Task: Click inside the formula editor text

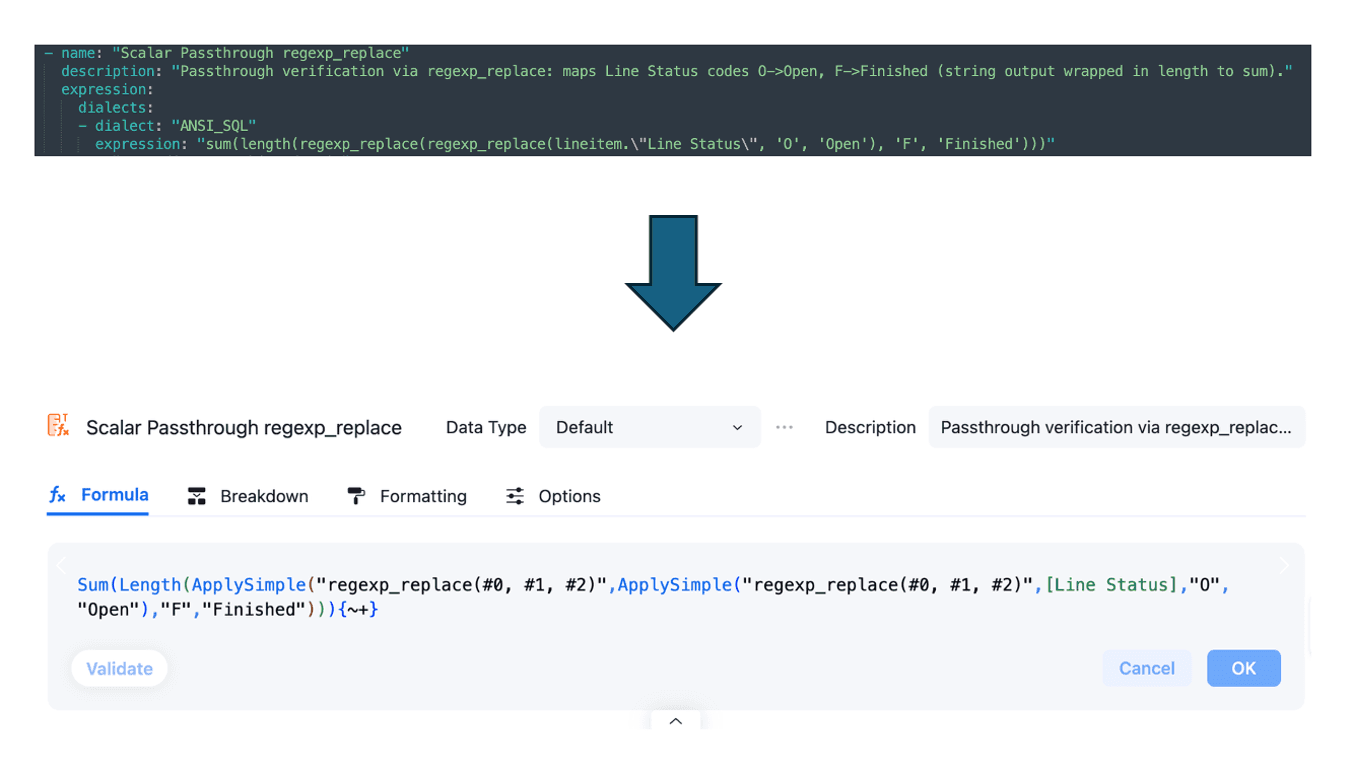Action: (x=654, y=597)
